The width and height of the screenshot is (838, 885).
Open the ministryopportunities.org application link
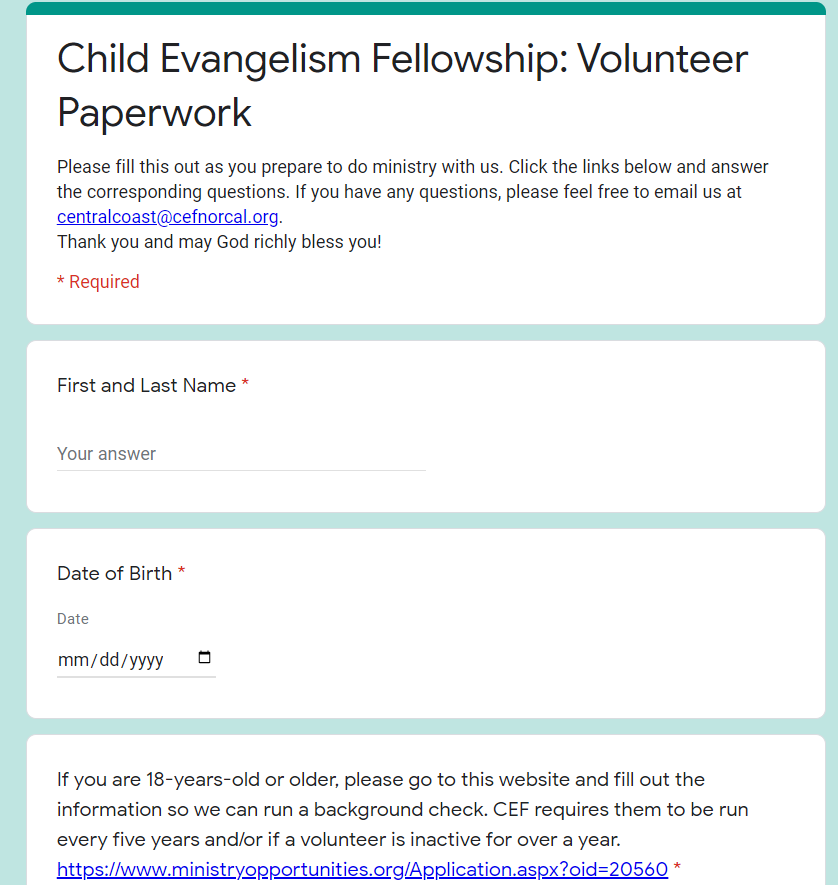pos(362,869)
